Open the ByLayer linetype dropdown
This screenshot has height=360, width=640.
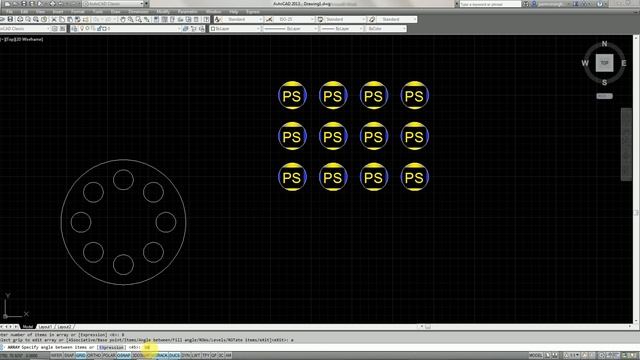click(x=290, y=29)
